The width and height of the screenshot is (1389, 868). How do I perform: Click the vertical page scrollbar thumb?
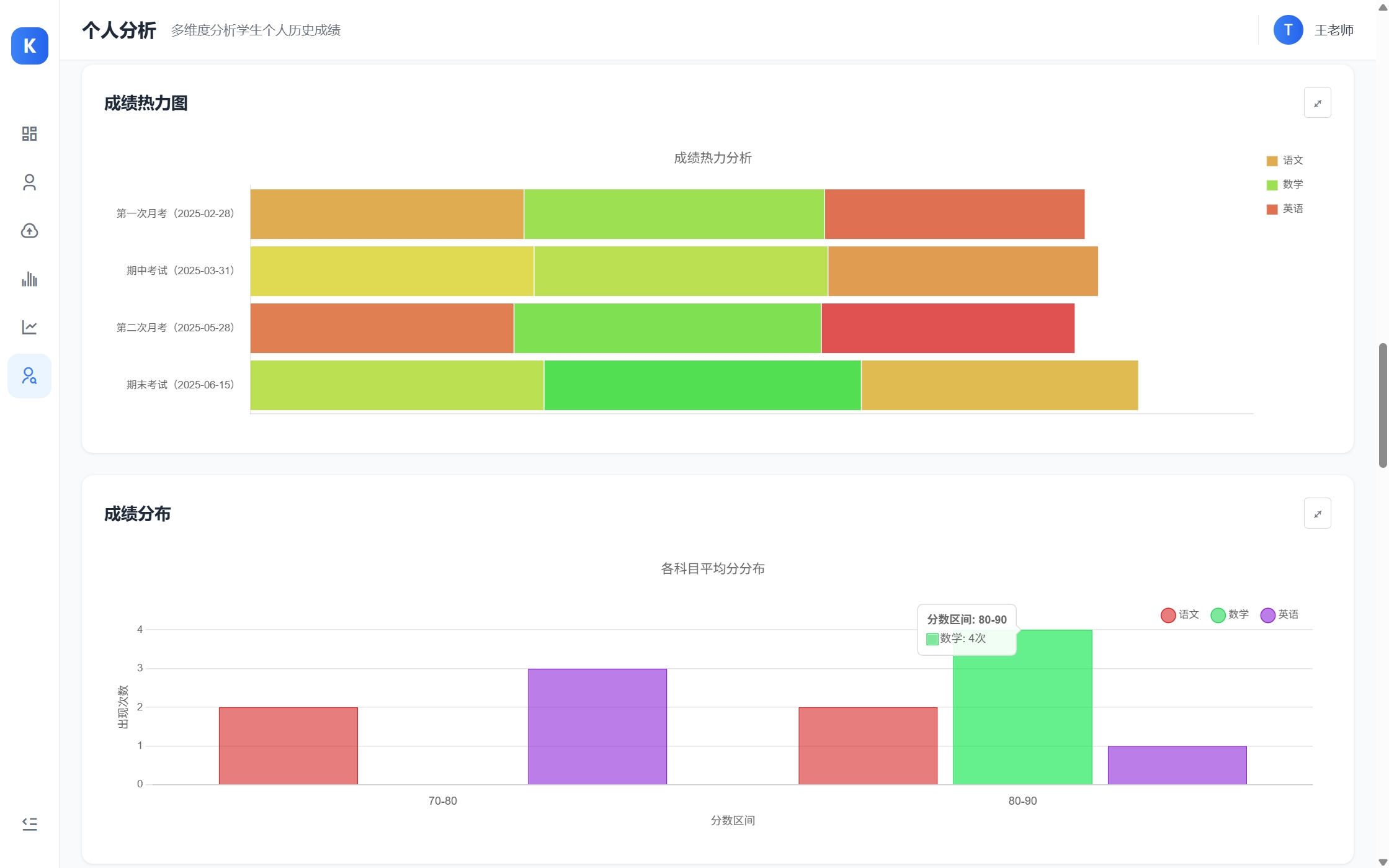1382,405
